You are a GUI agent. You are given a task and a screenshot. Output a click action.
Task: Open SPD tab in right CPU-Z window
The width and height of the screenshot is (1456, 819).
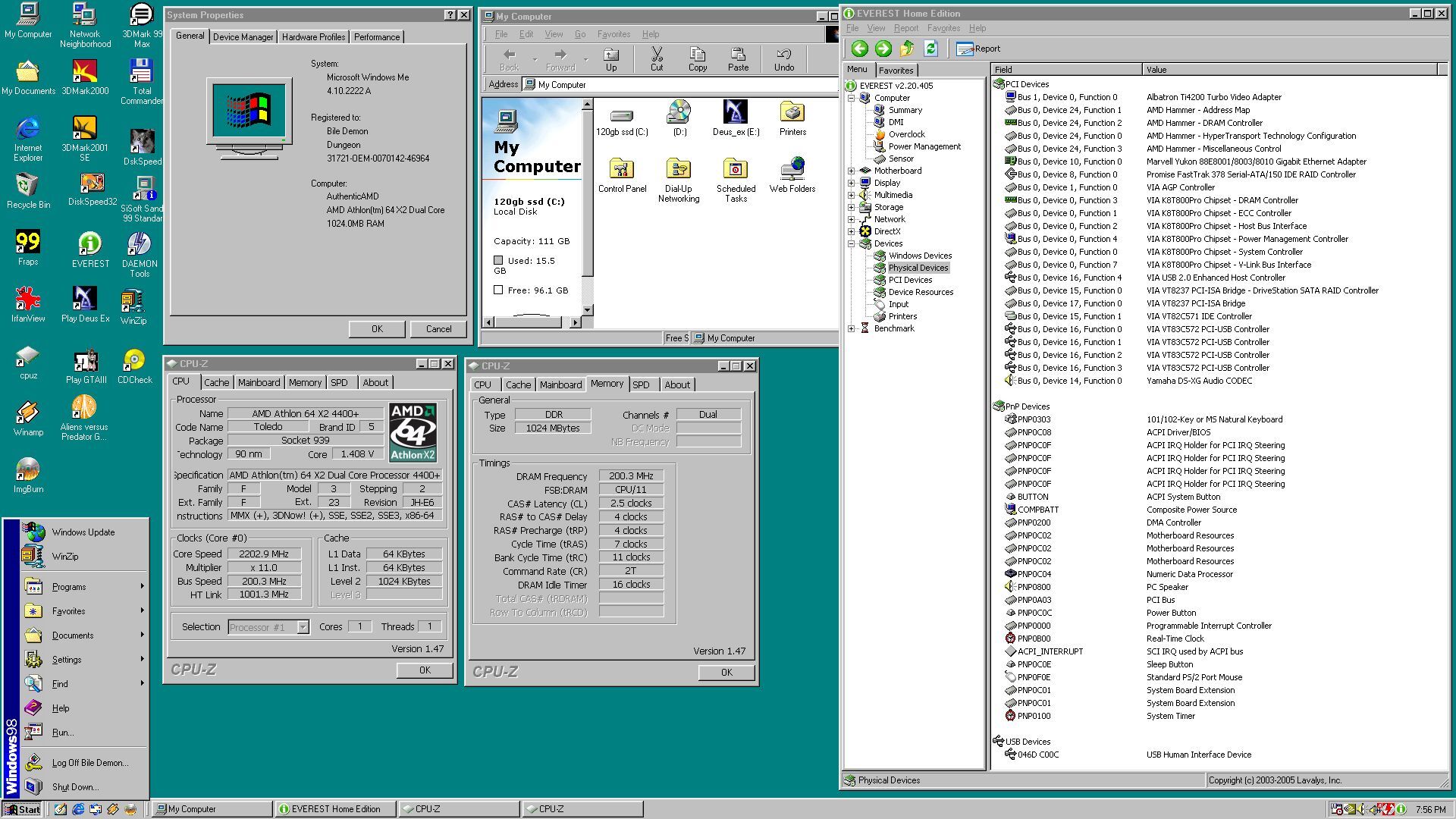click(642, 385)
